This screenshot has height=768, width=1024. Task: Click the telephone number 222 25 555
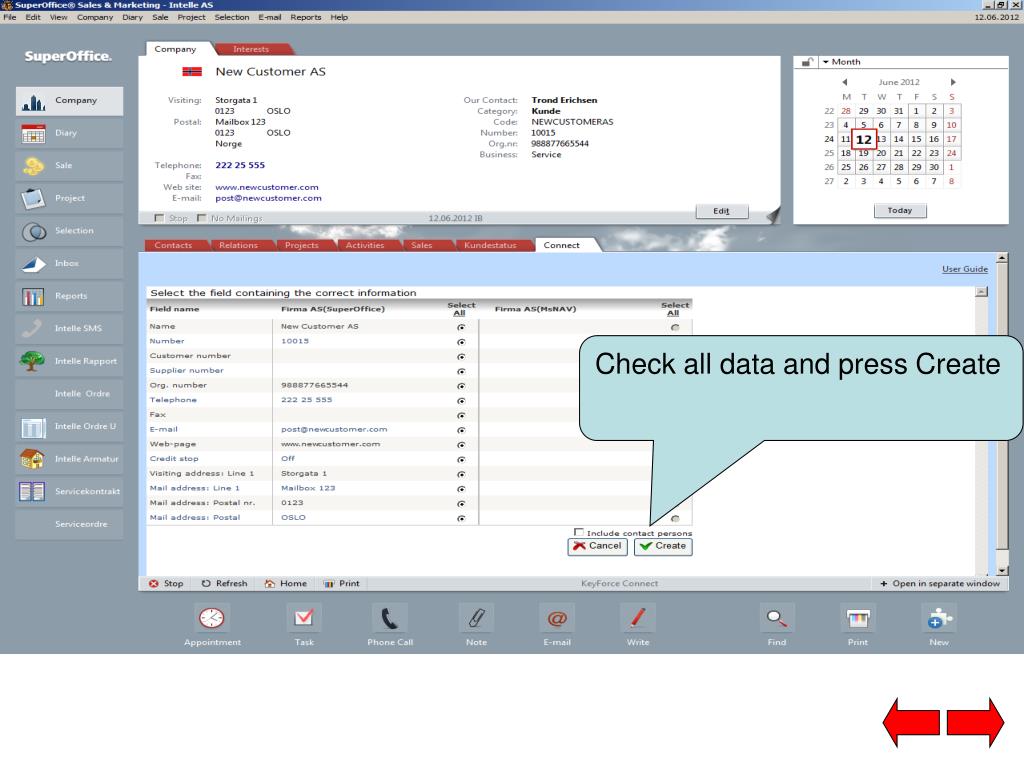[240, 165]
